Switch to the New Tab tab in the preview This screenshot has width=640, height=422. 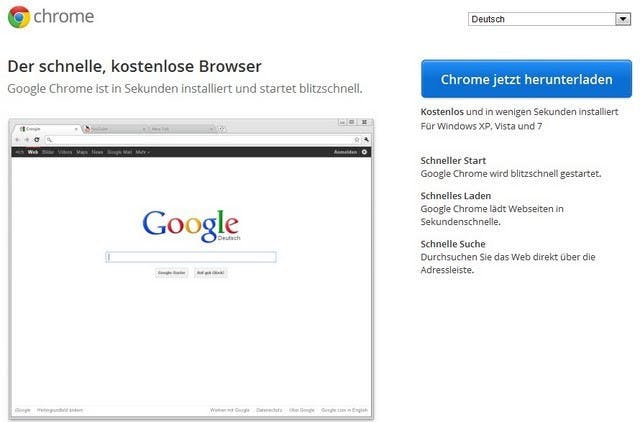click(x=181, y=129)
